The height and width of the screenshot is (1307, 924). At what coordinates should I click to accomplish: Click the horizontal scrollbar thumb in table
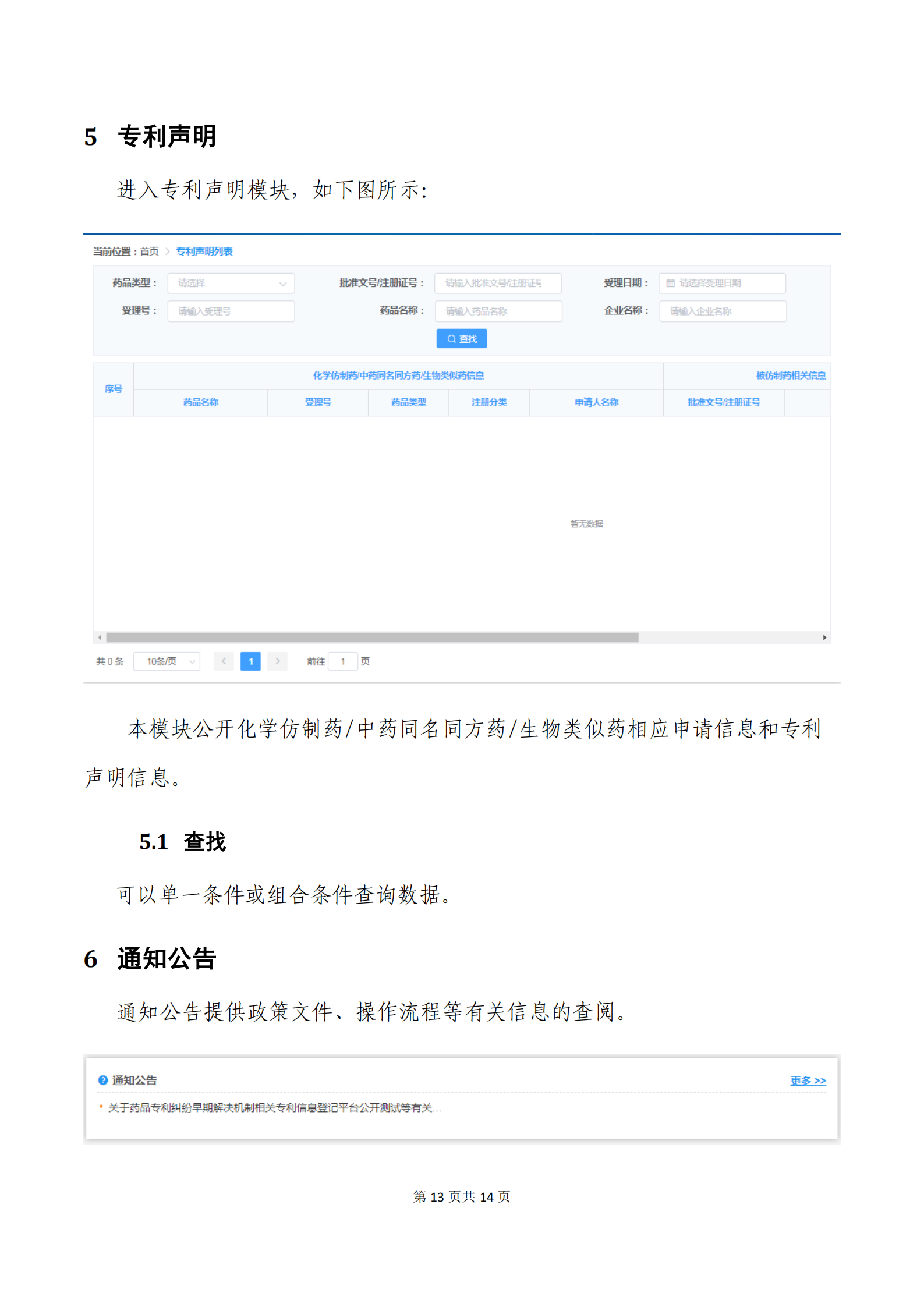(x=372, y=637)
